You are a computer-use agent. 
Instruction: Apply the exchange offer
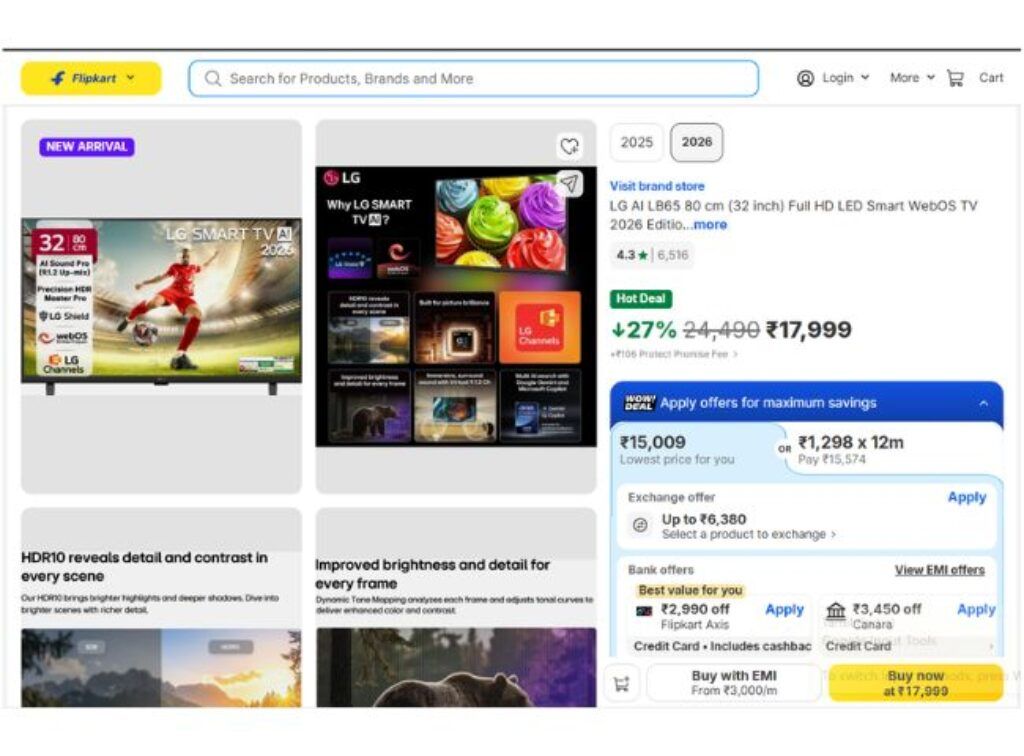coord(967,497)
